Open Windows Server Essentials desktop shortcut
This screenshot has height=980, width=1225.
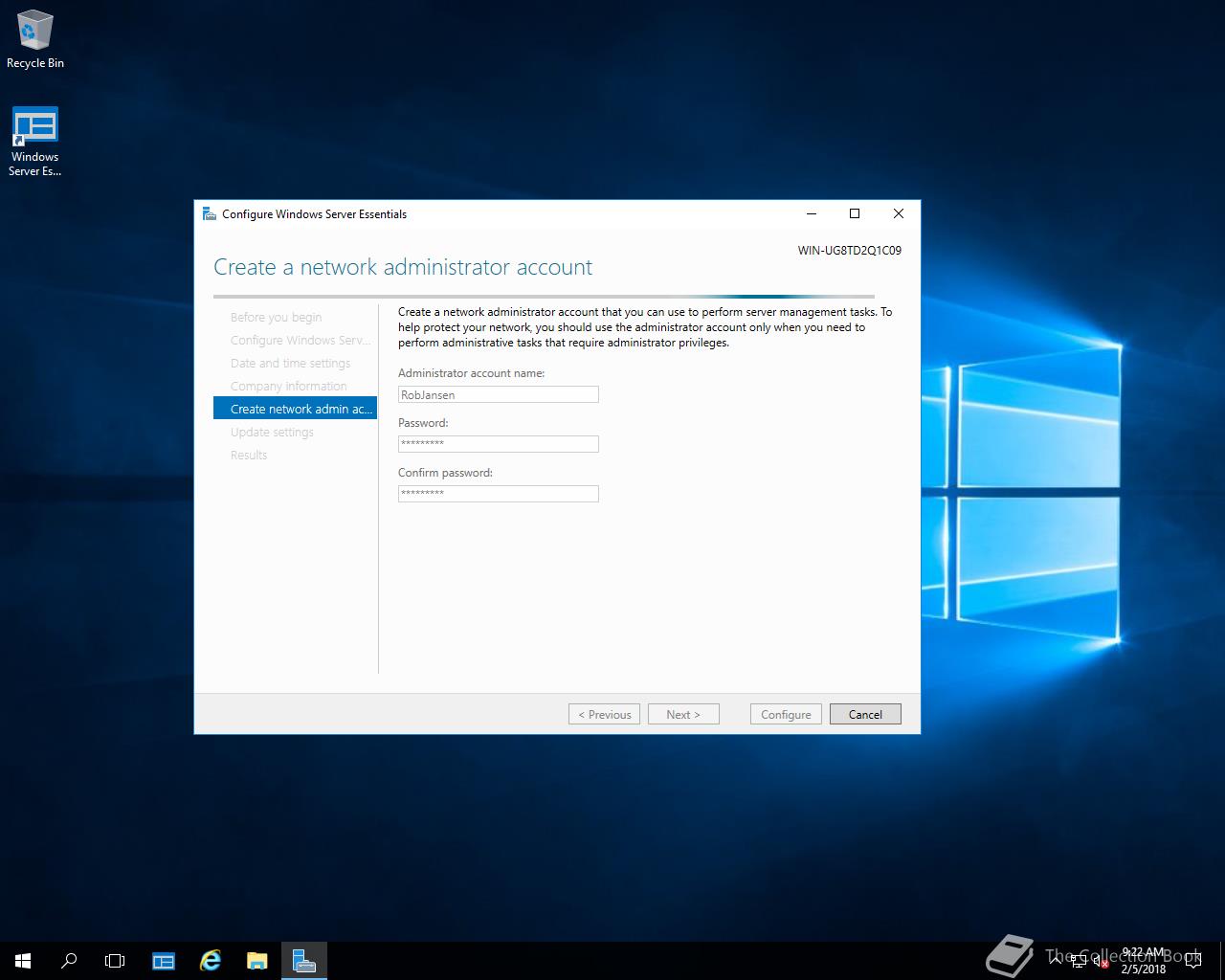pyautogui.click(x=34, y=142)
